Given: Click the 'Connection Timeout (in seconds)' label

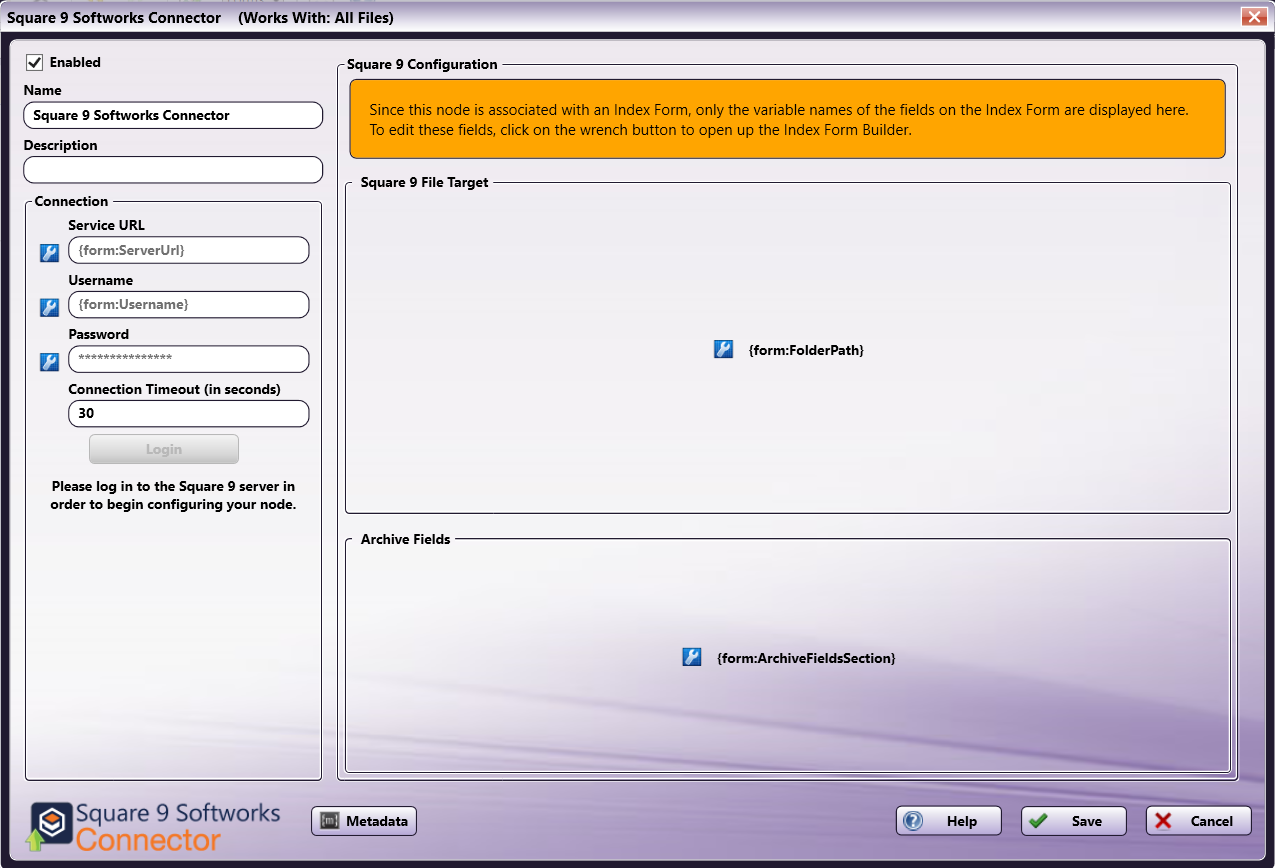Looking at the screenshot, I should (x=175, y=389).
